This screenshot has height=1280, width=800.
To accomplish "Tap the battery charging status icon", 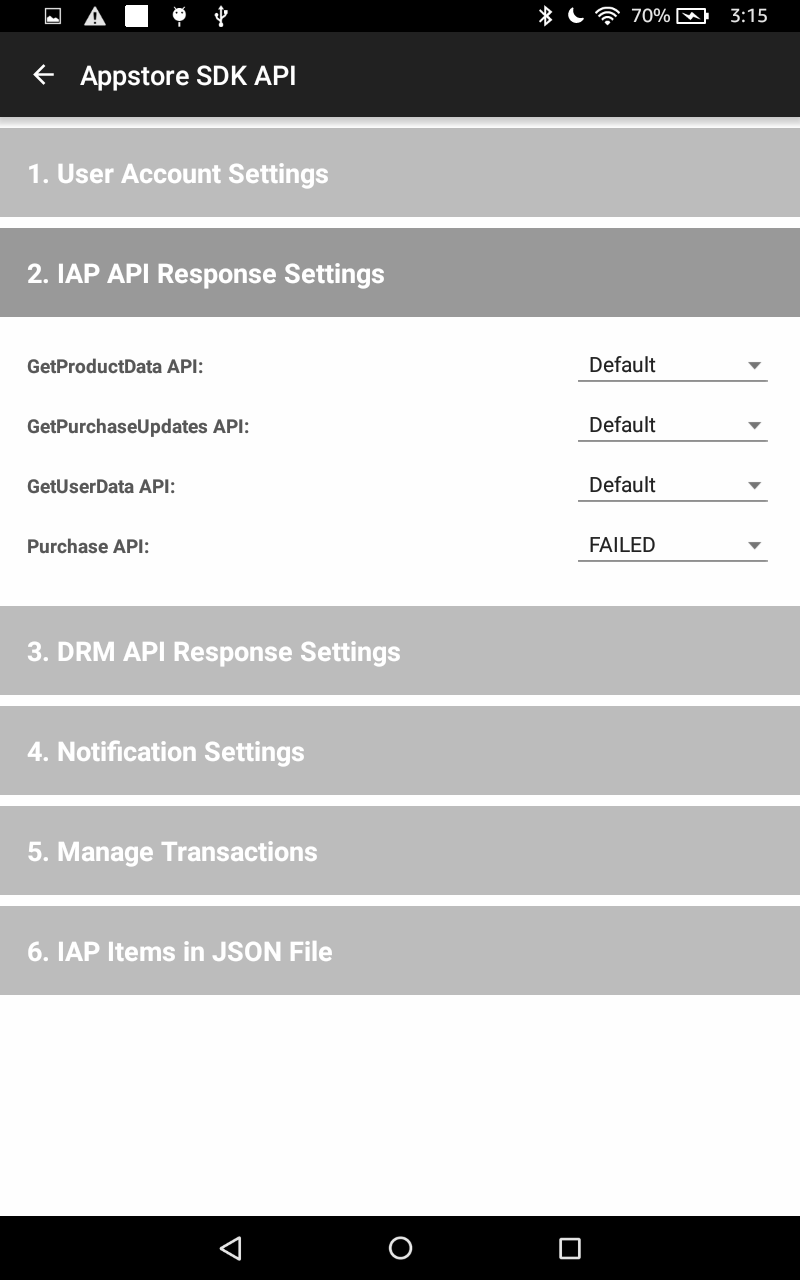I will (x=692, y=15).
